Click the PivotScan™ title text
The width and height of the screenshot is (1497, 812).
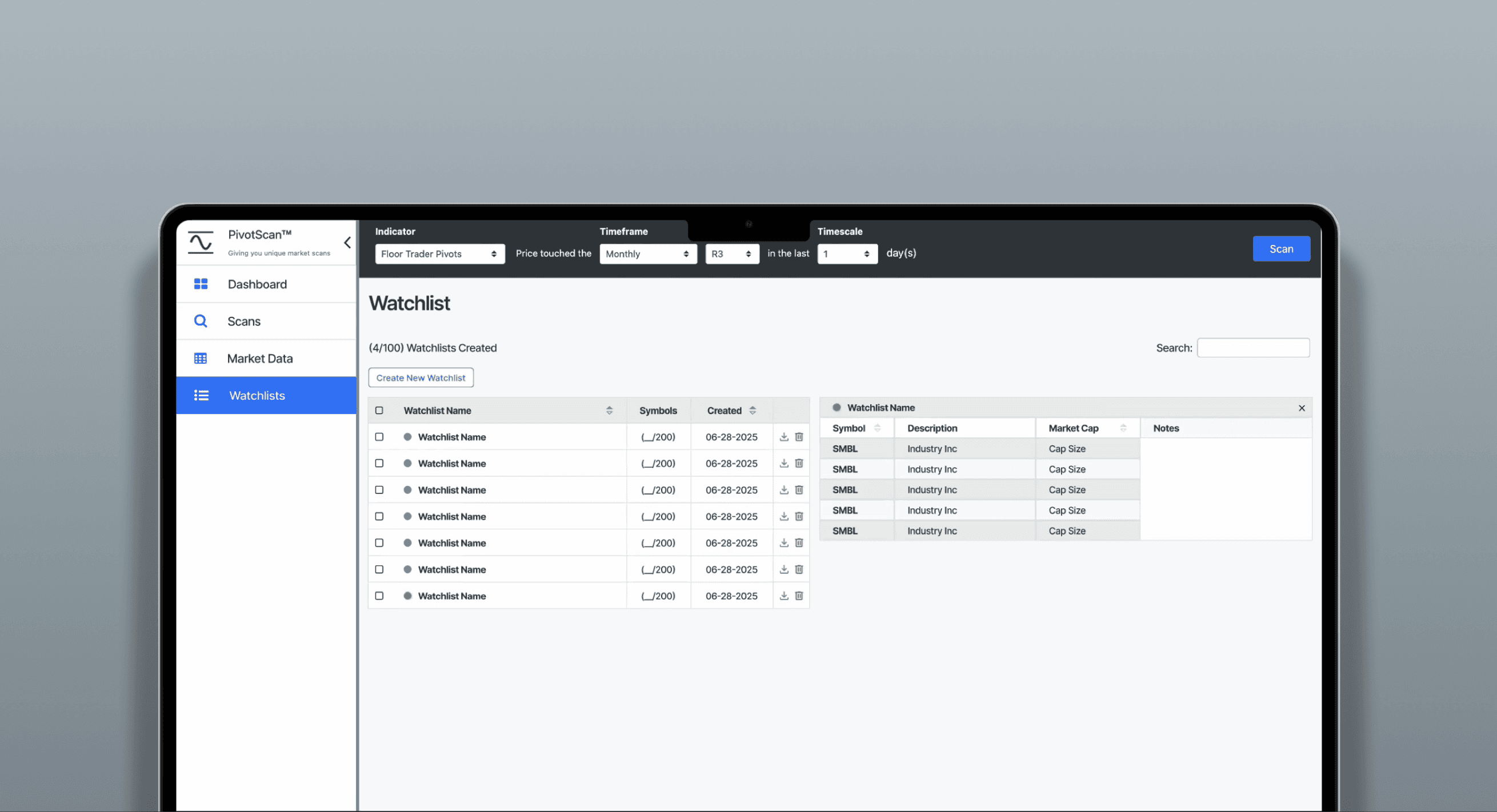(x=260, y=235)
